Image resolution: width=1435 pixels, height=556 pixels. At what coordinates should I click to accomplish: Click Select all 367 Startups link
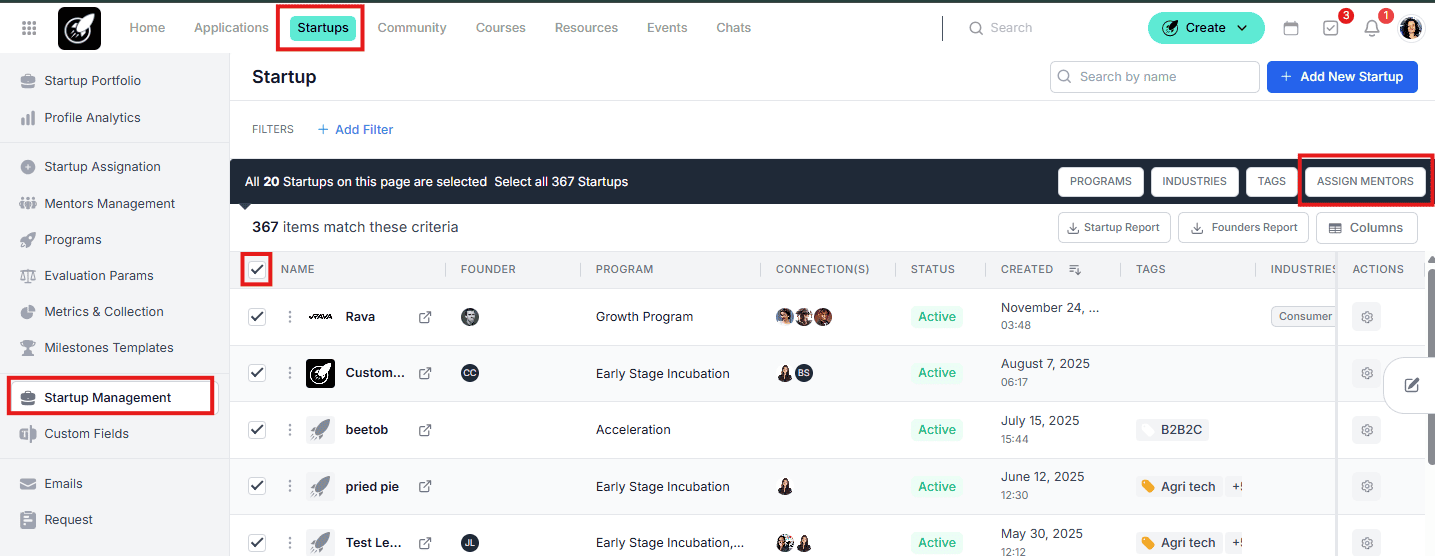tap(561, 182)
